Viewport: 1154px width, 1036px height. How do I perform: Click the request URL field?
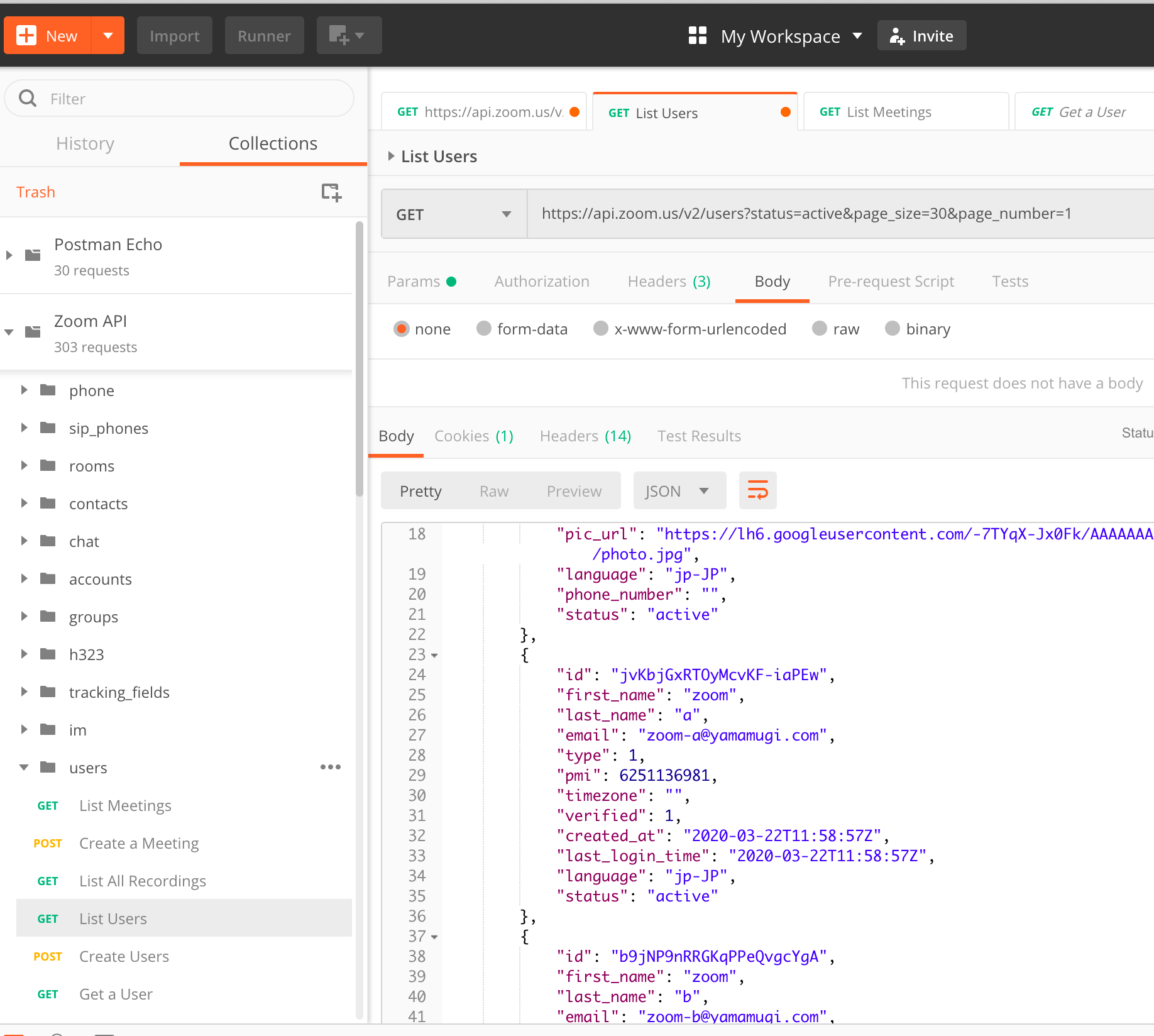[x=840, y=214]
